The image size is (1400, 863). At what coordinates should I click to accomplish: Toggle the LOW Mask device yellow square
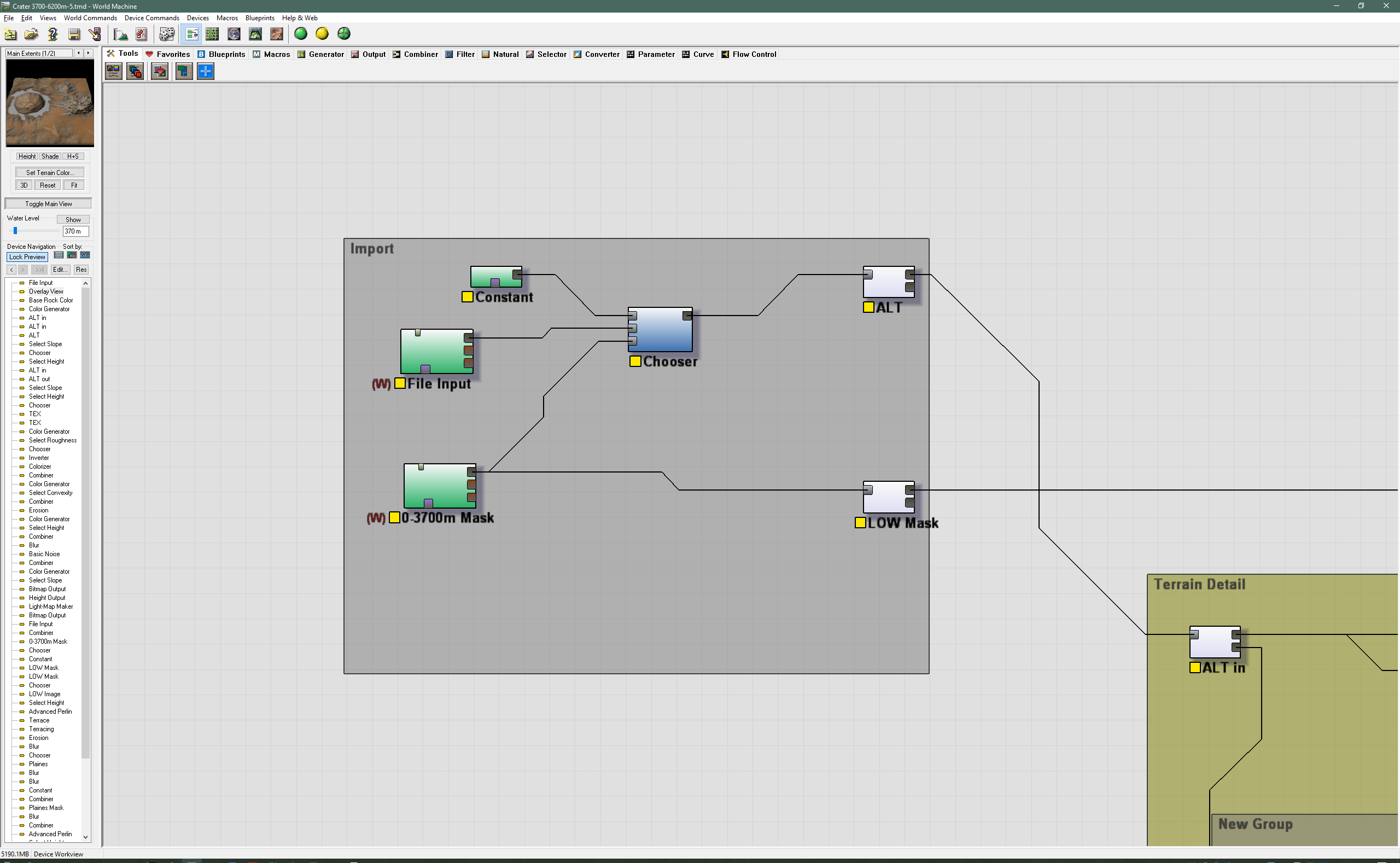(860, 523)
